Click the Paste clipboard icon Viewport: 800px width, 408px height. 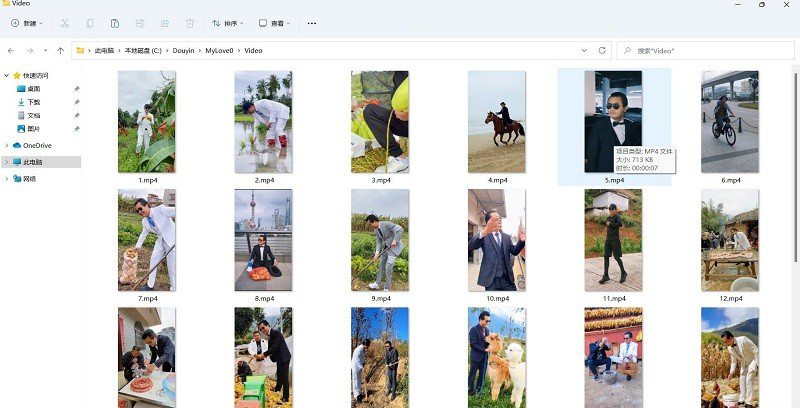pyautogui.click(x=115, y=23)
